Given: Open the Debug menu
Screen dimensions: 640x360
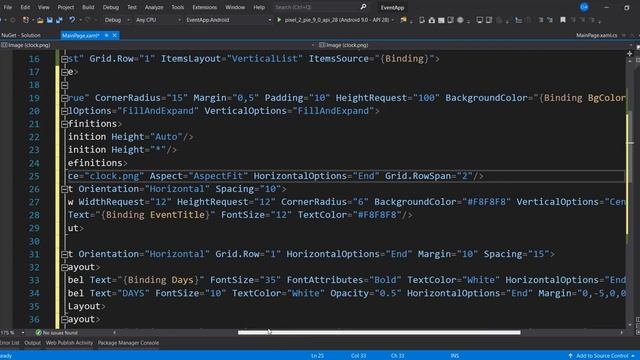Looking at the screenshot, I should 111,7.
